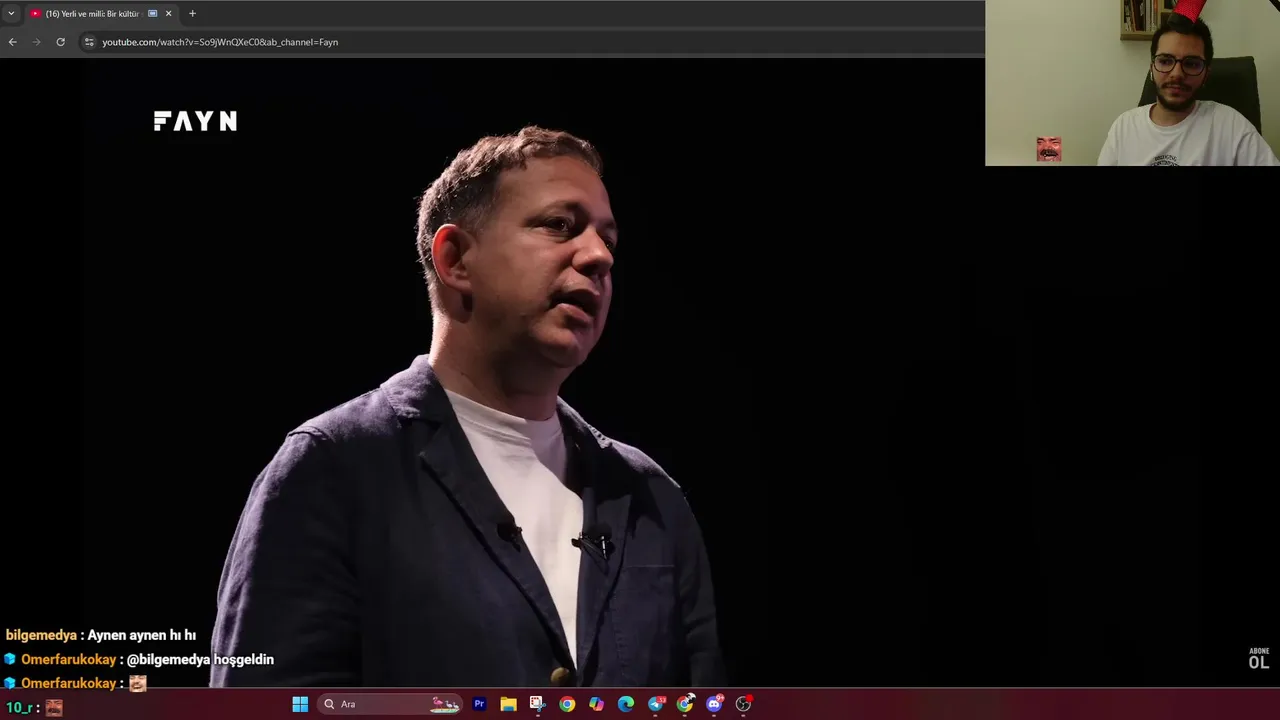Go back to the previous page
The height and width of the screenshot is (720, 1280).
pos(12,42)
